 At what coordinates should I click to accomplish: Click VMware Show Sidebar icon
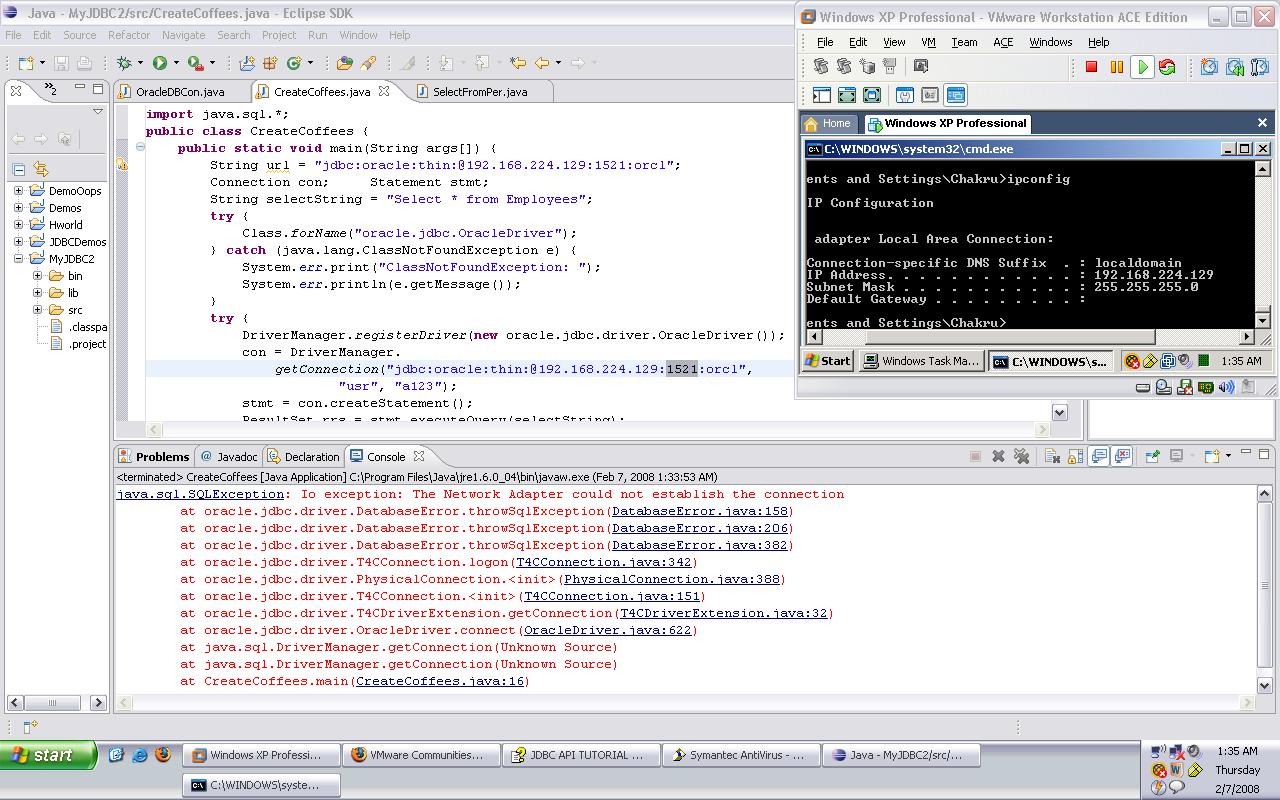[x=822, y=95]
